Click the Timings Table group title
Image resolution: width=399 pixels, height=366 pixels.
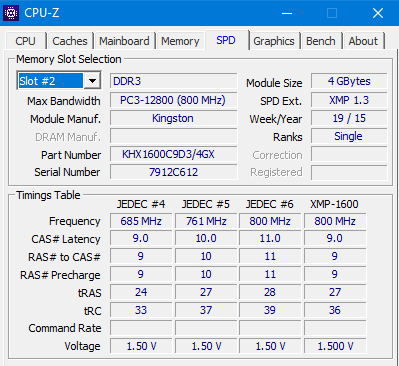tap(48, 195)
